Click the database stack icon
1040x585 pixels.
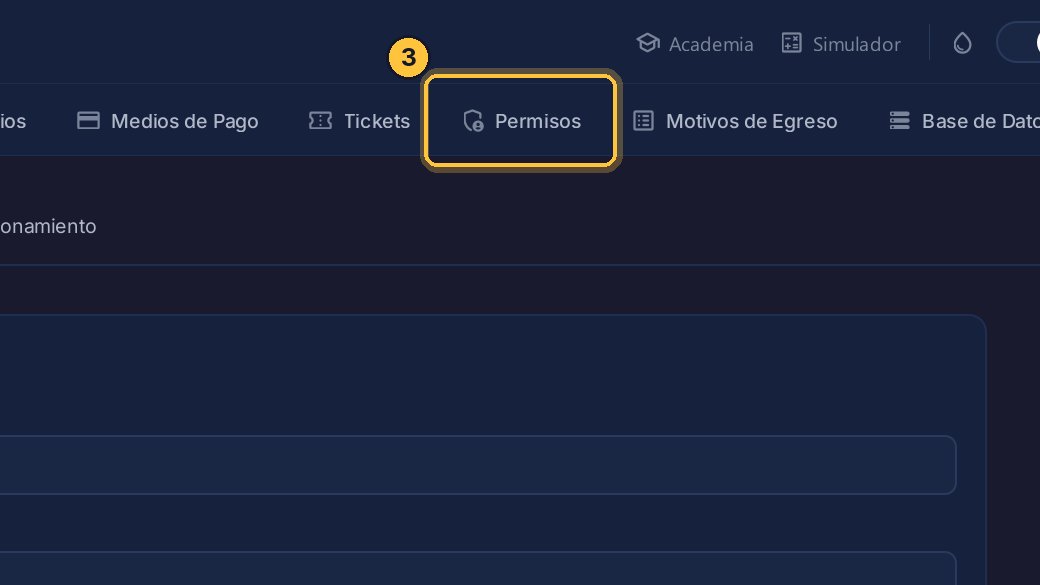point(899,121)
